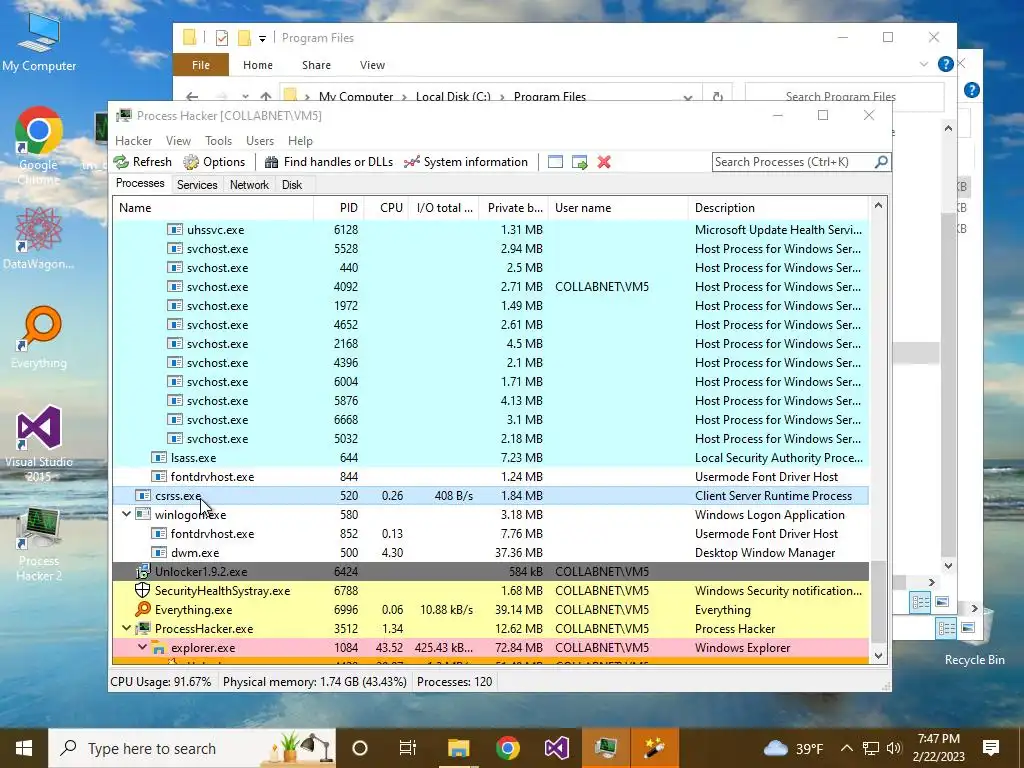Click the taskbar search box
Image resolution: width=1024 pixels, height=768 pixels.
[193, 748]
